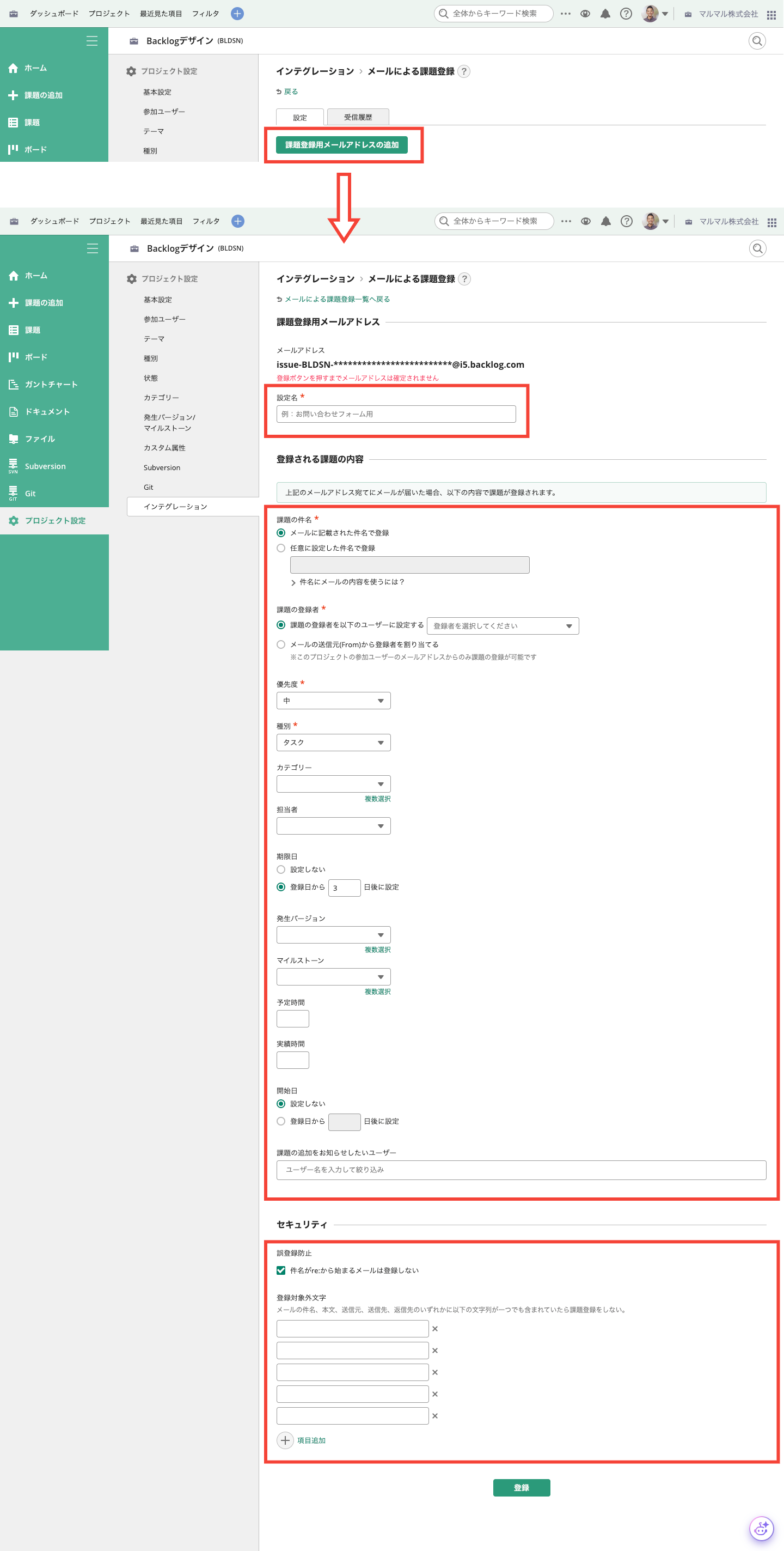Click the eye watch icon in lower screen's navbar
The image size is (784, 1551).
click(x=586, y=221)
